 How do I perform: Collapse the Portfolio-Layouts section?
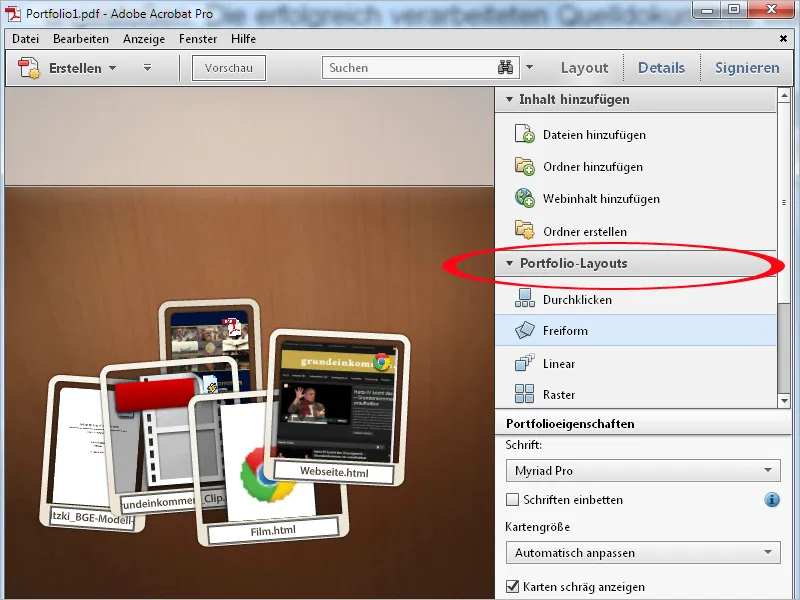coord(509,264)
